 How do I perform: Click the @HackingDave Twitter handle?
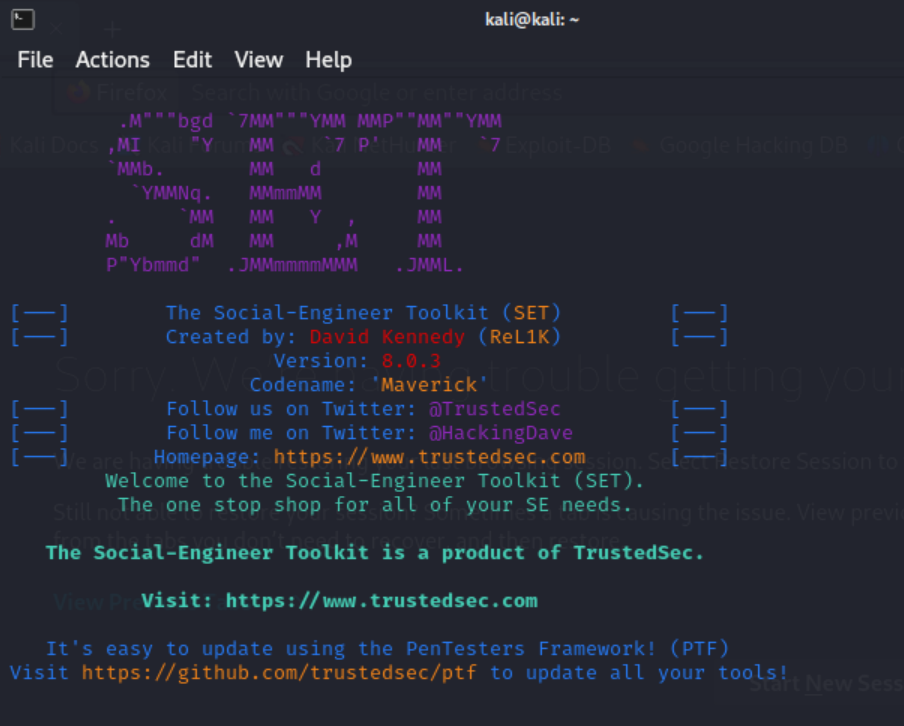coord(500,432)
